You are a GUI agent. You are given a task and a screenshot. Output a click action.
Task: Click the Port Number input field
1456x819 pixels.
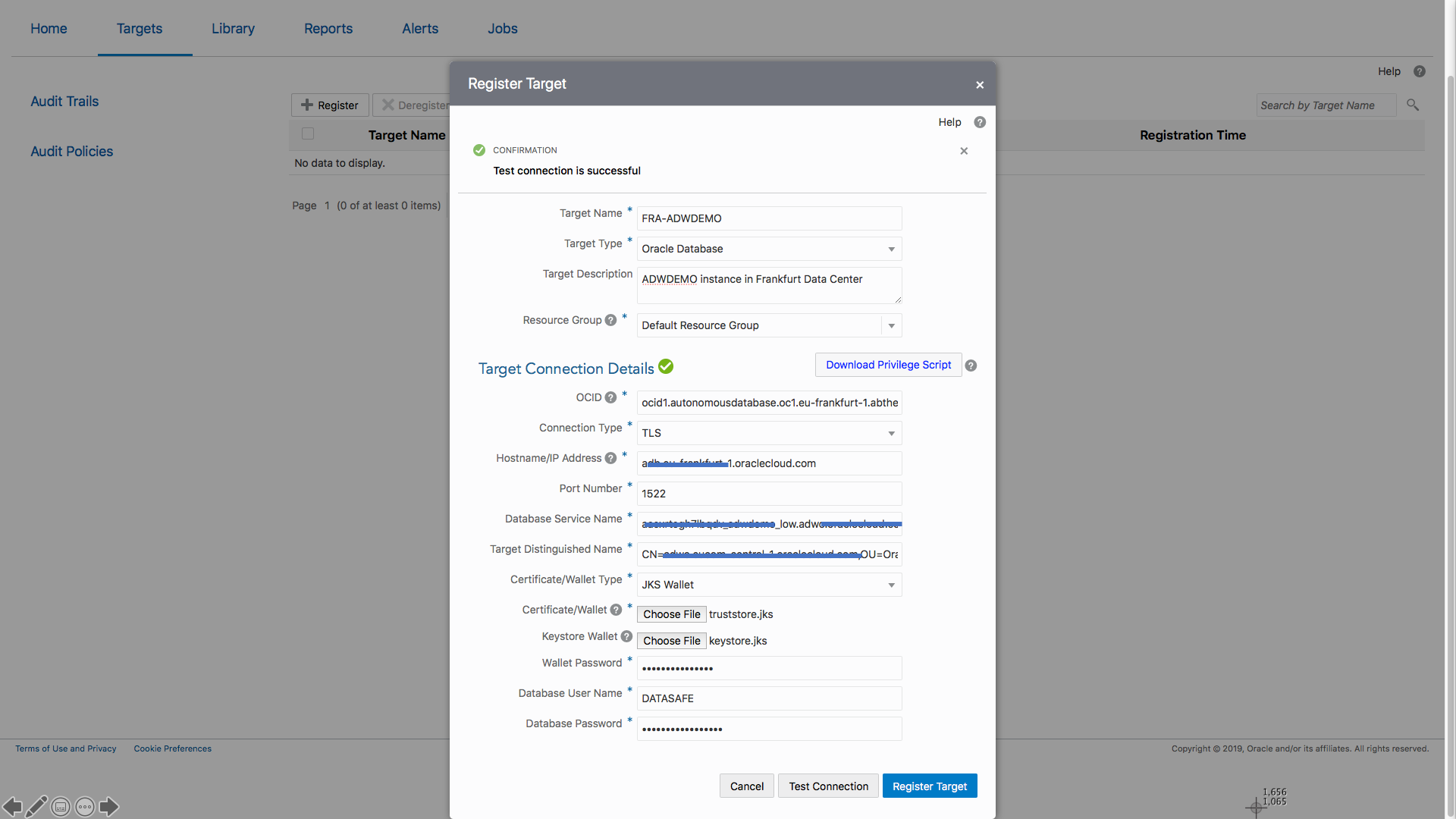769,494
